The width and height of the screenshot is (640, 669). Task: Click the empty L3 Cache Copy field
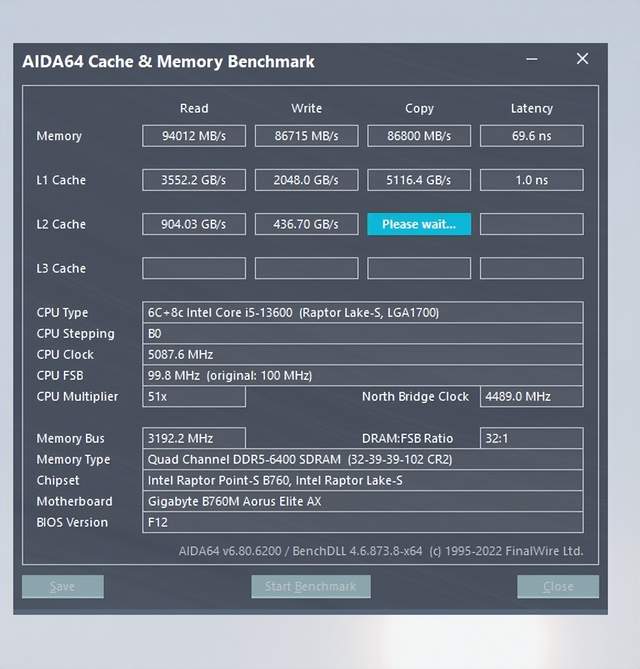click(419, 268)
